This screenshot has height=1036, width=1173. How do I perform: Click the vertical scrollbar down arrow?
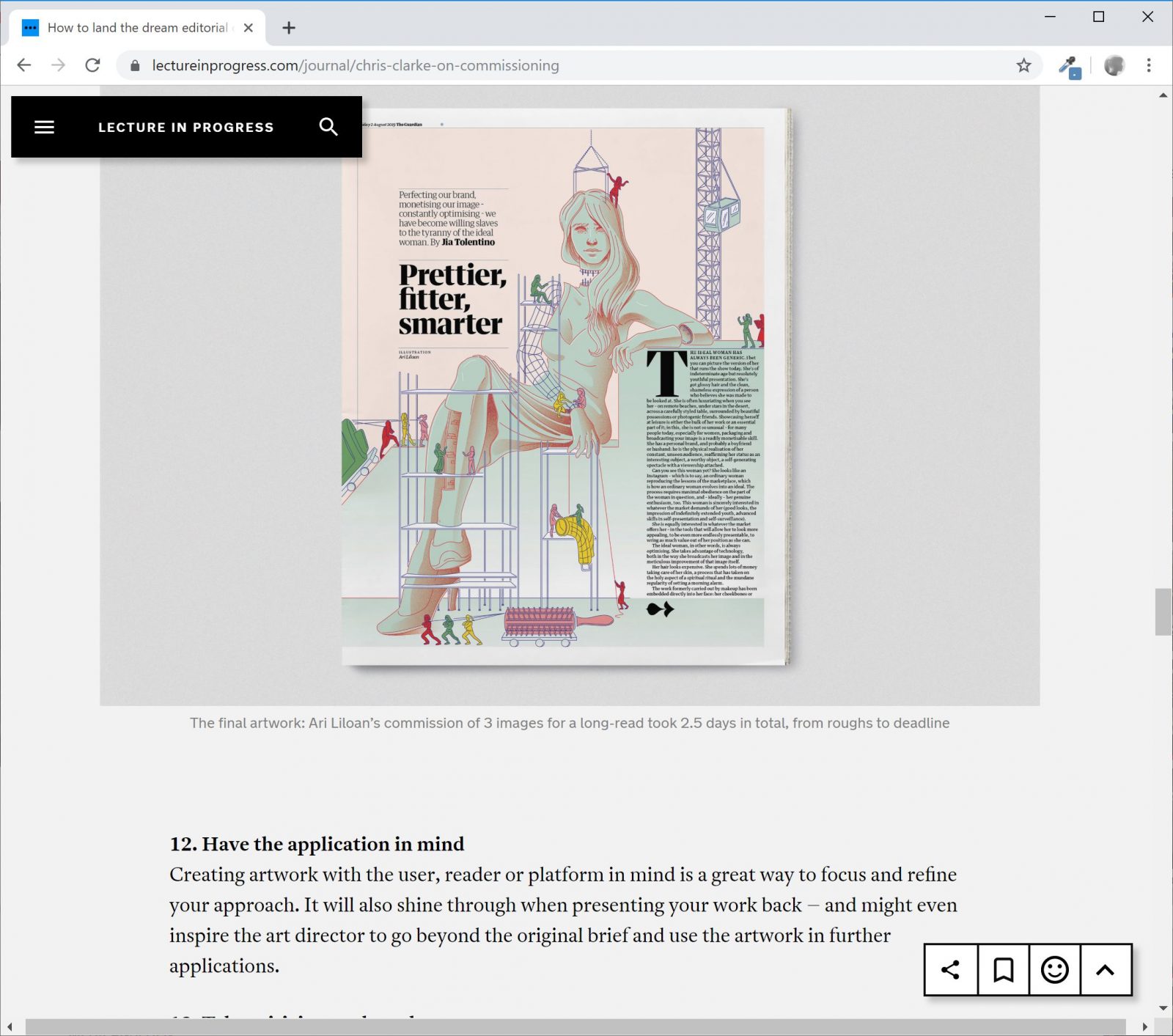coord(1163,1009)
